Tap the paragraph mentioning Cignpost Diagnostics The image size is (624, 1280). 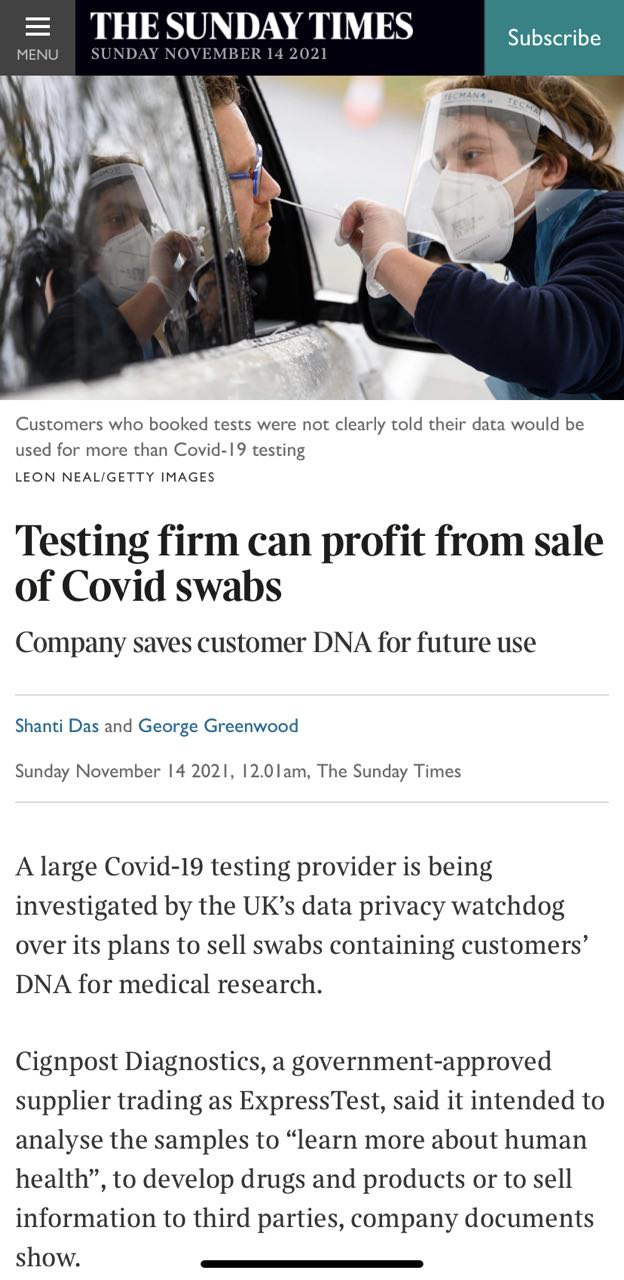(310, 1158)
